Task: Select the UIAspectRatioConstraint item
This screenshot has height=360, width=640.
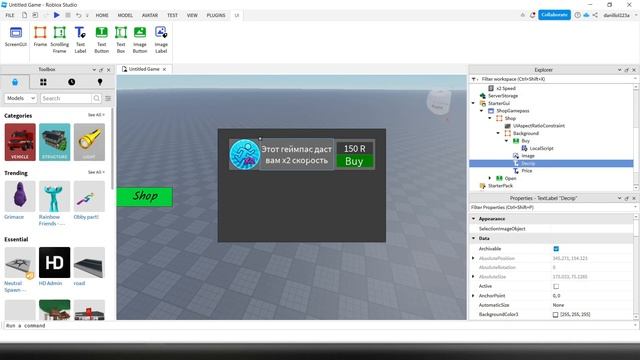Action: click(539, 126)
